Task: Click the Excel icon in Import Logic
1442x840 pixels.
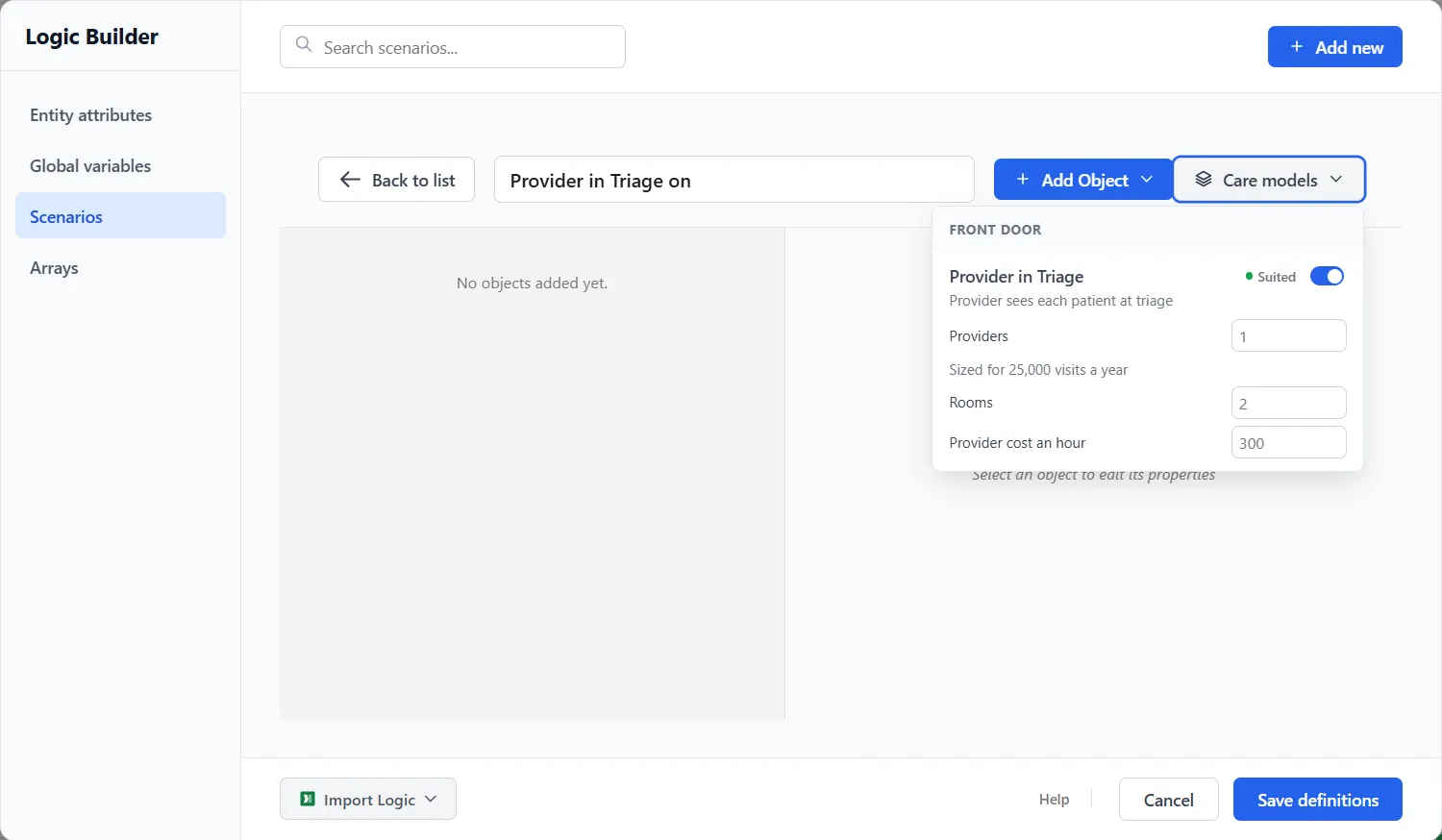Action: pyautogui.click(x=308, y=799)
